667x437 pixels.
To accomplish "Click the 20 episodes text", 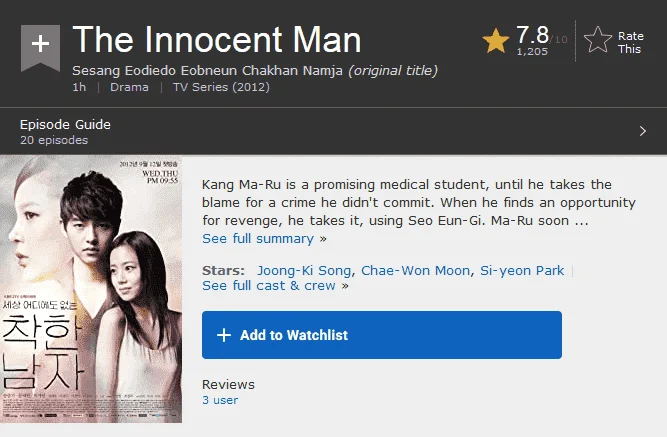I will click(54, 140).
